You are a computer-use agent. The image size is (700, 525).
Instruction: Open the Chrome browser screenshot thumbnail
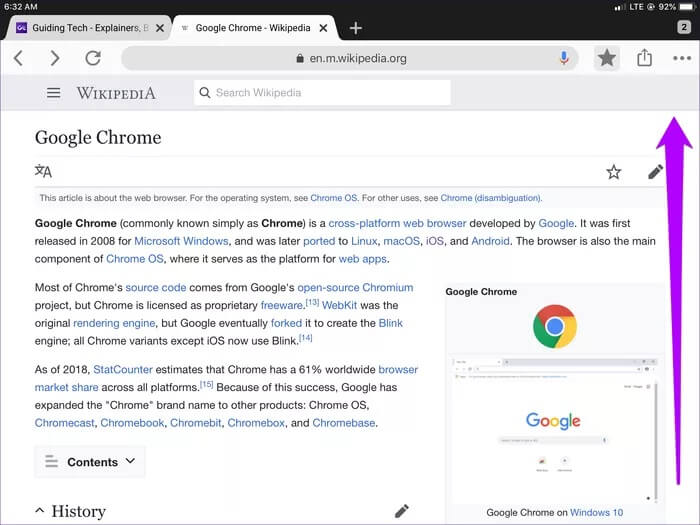pyautogui.click(x=554, y=429)
